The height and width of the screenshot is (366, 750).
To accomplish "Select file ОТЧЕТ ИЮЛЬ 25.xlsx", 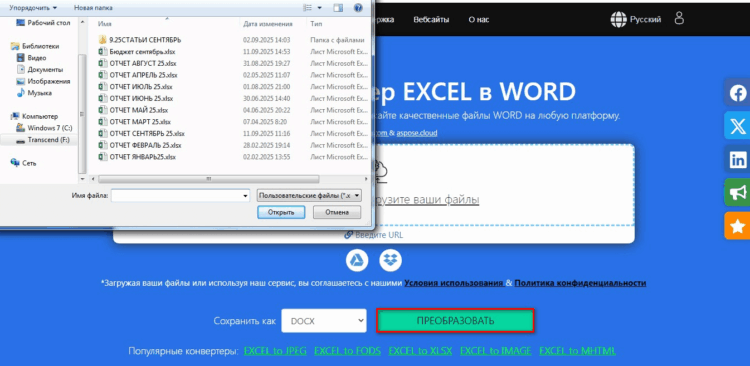I will 135,87.
